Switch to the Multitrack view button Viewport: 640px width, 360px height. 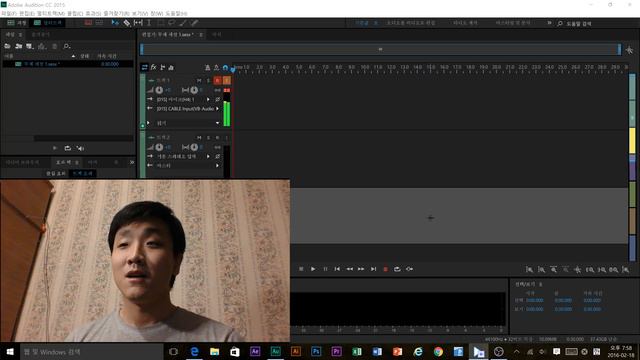coord(48,23)
